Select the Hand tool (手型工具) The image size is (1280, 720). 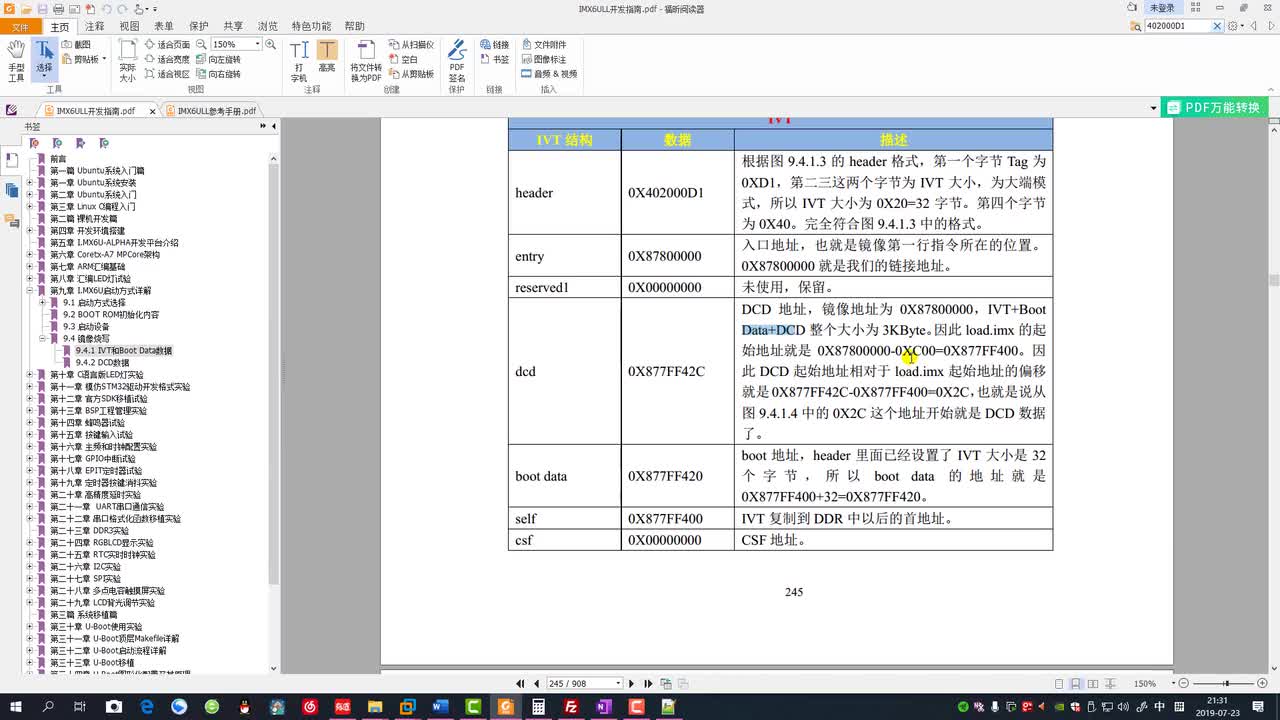pyautogui.click(x=16, y=61)
